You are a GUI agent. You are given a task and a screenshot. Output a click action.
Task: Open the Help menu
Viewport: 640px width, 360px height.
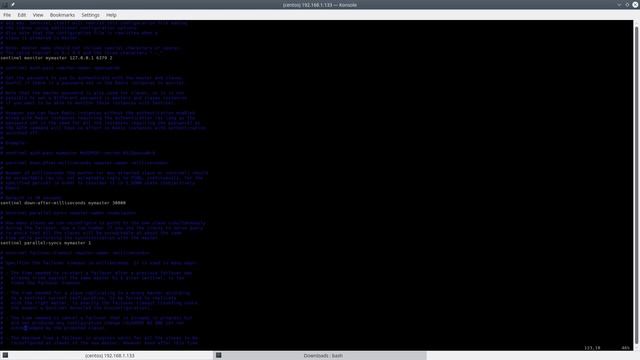111,15
